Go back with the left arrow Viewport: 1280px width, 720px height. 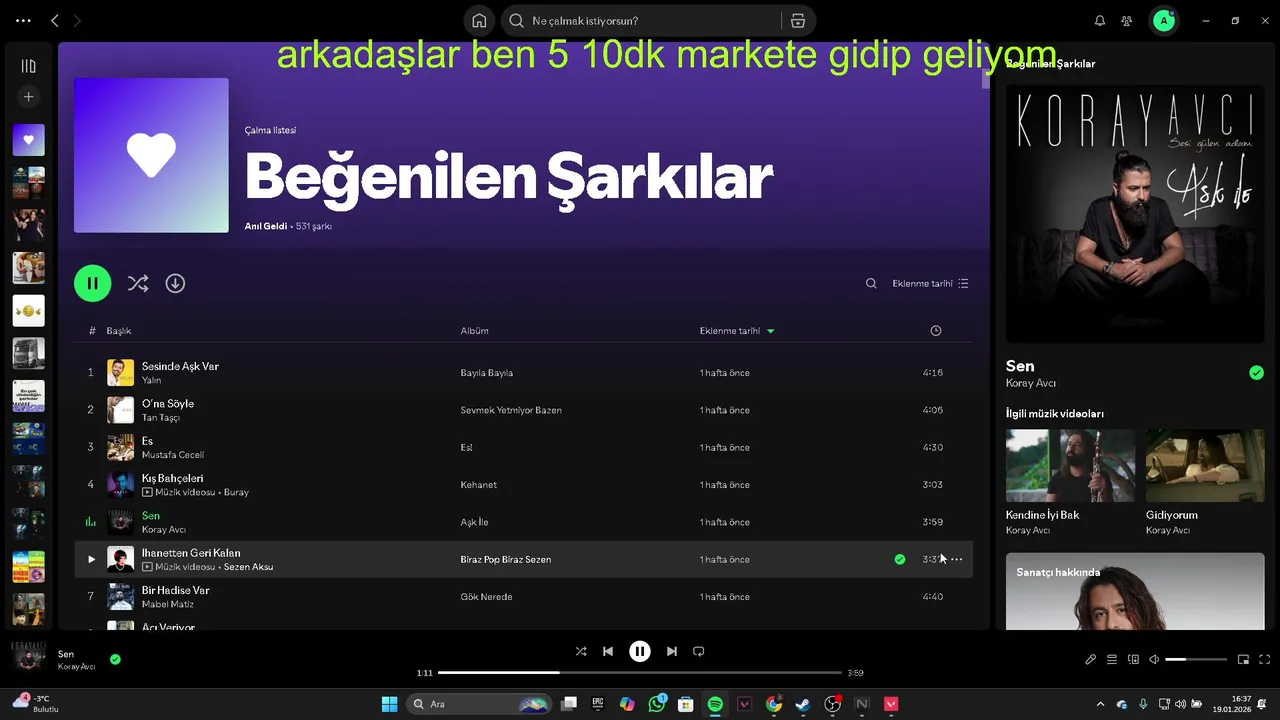(55, 20)
